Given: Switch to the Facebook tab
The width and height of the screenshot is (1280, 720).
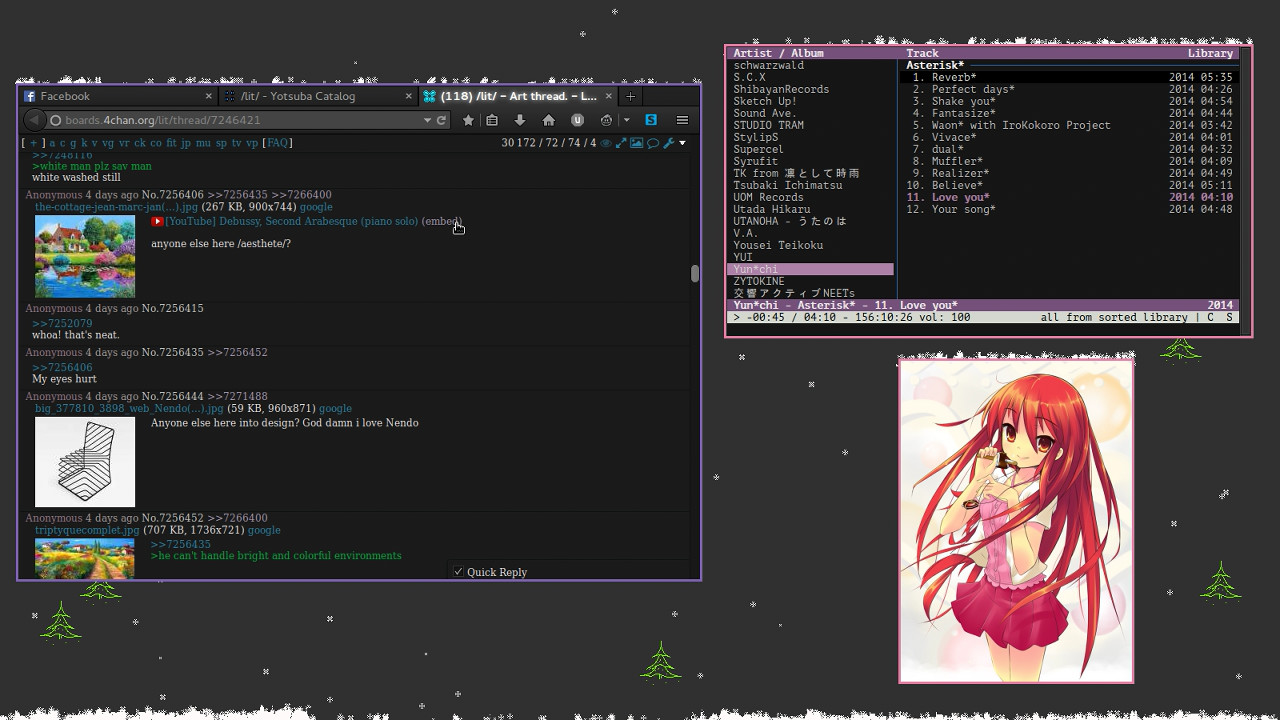Looking at the screenshot, I should pyautogui.click(x=65, y=96).
